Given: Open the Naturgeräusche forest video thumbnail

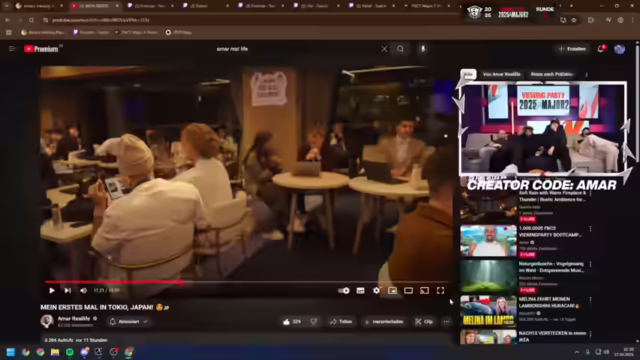Looking at the screenshot, I should click(489, 276).
